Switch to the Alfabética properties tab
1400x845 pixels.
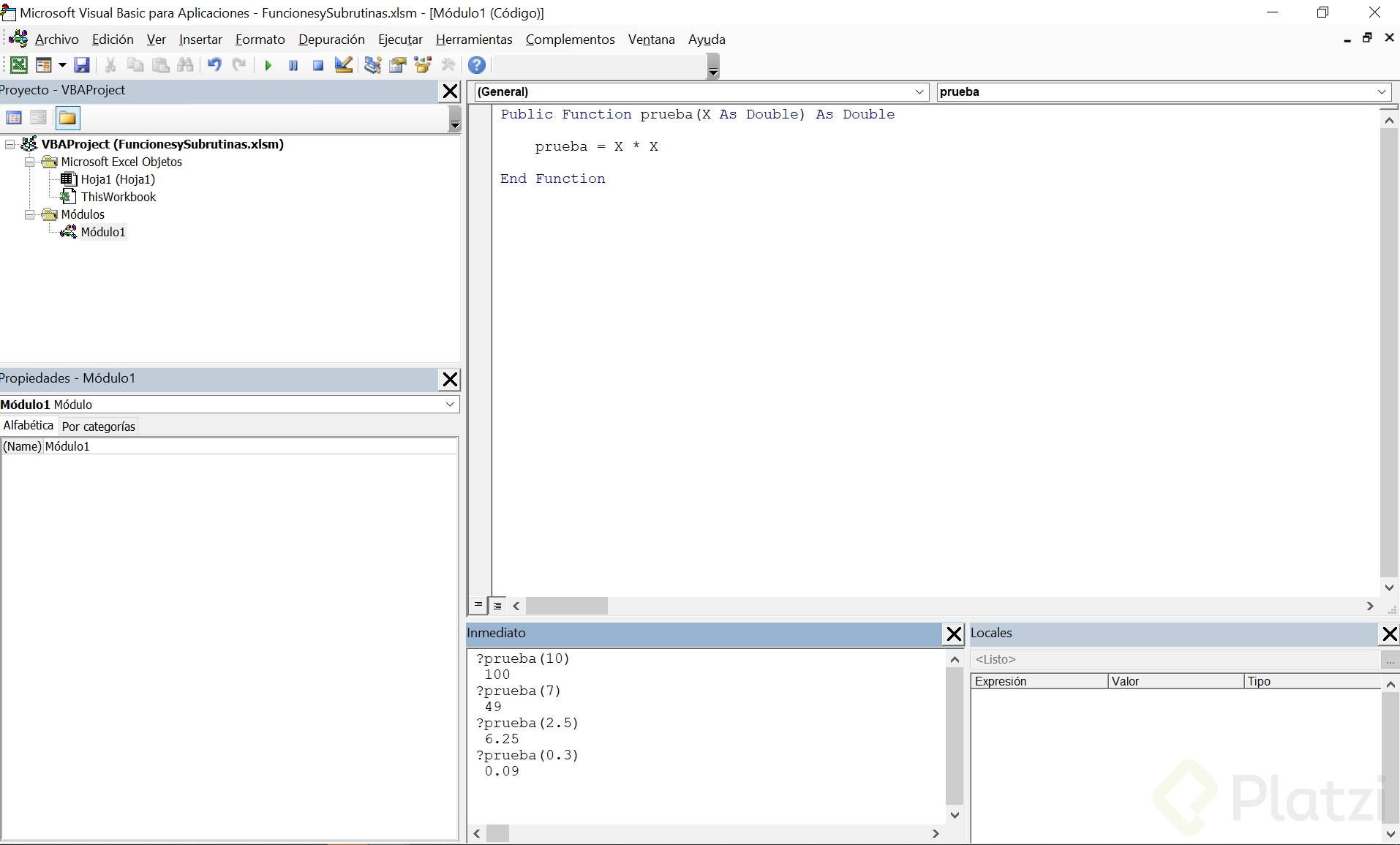(x=29, y=426)
